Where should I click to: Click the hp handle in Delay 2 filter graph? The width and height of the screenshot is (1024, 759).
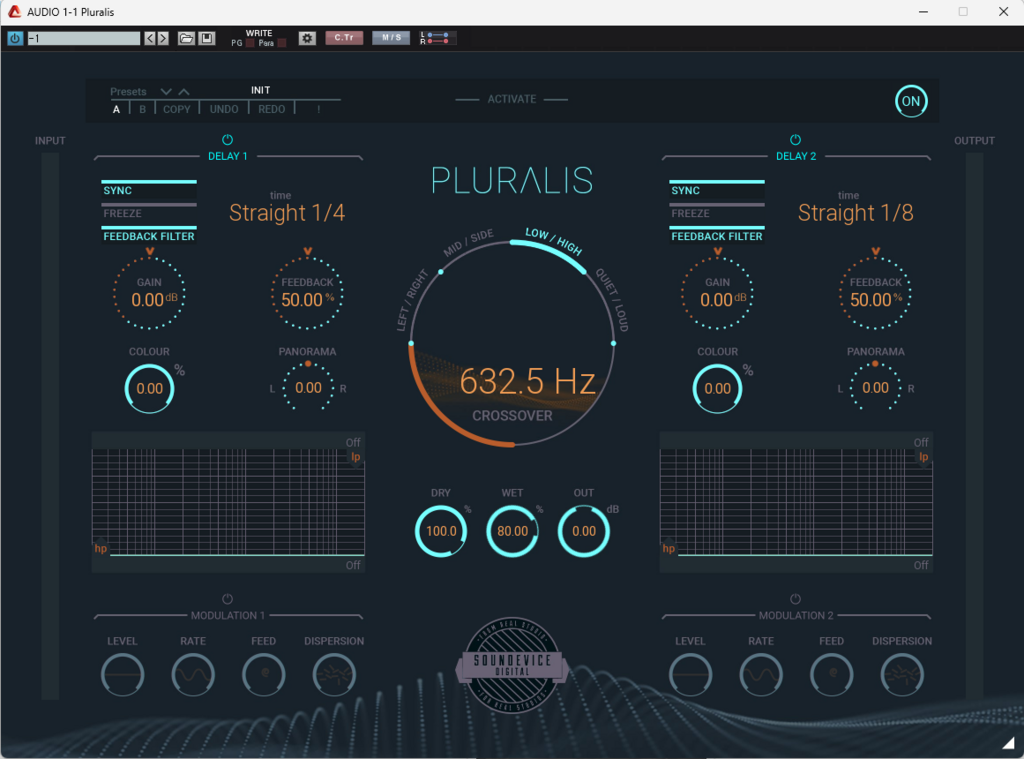click(x=669, y=549)
